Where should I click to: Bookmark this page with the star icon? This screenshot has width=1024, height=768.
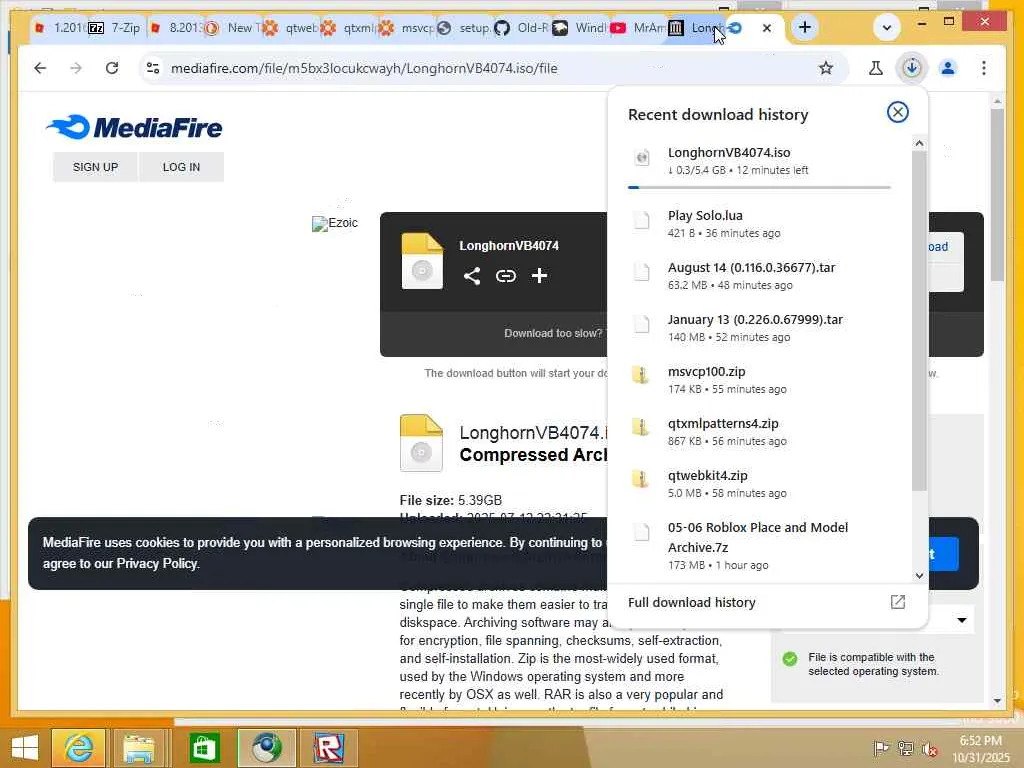coord(826,68)
